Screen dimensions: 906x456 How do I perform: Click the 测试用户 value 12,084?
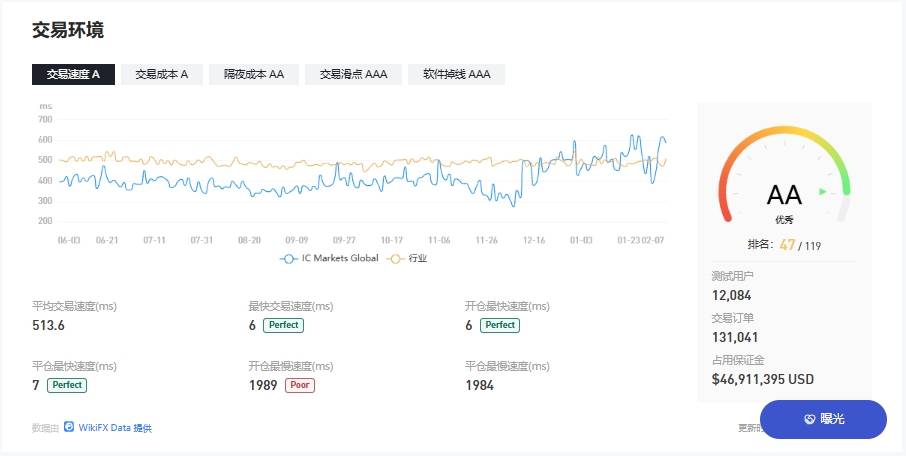pyautogui.click(x=732, y=295)
